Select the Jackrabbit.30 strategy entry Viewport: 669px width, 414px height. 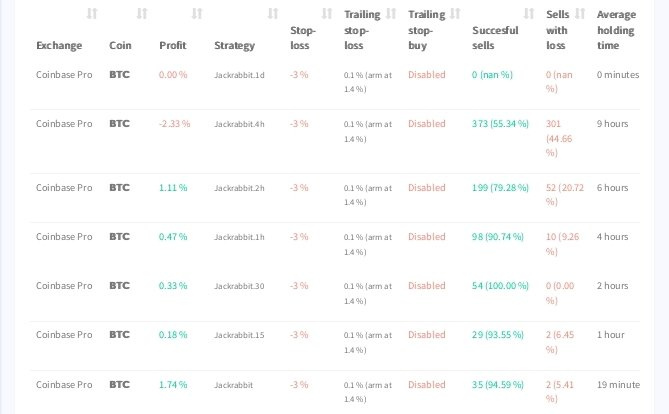(x=239, y=286)
